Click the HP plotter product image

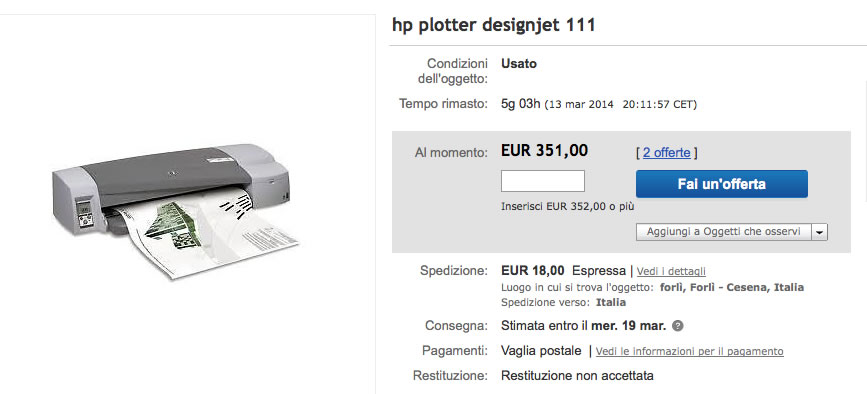coord(176,210)
